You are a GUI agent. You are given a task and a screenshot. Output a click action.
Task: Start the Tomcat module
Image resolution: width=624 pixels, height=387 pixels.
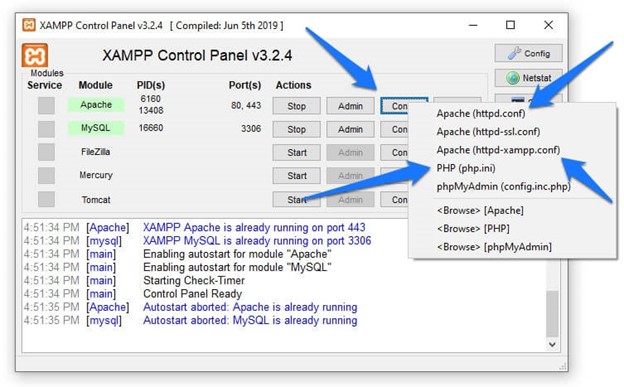tap(296, 199)
